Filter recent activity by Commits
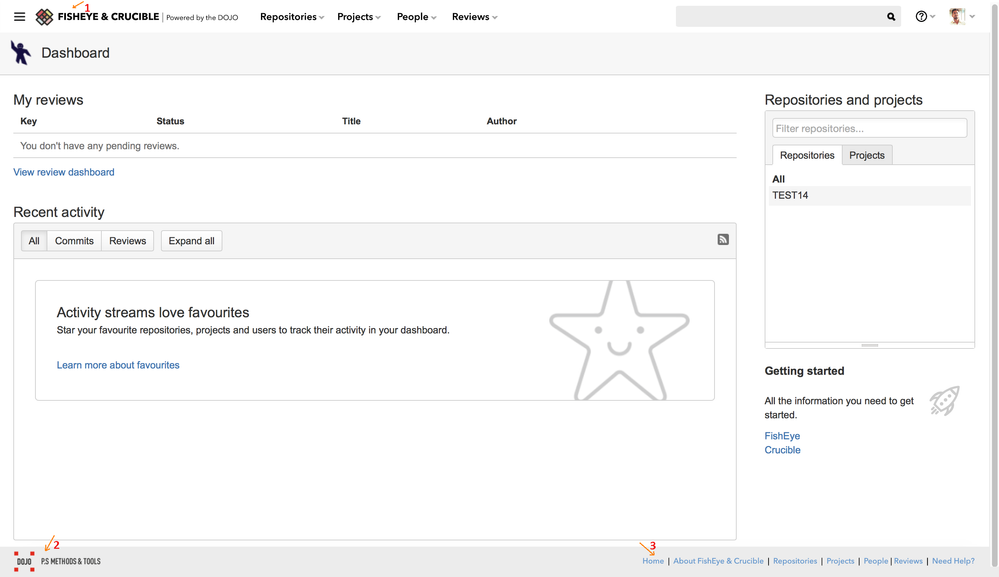This screenshot has height=577, width=999. pyautogui.click(x=74, y=241)
